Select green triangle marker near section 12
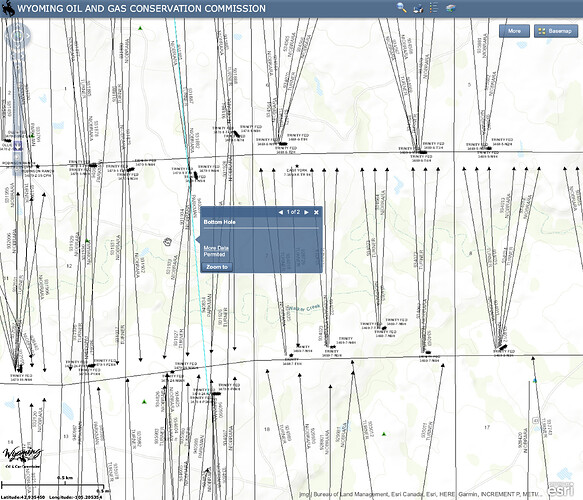Screen dimensions: 583x500 (x=88, y=241)
